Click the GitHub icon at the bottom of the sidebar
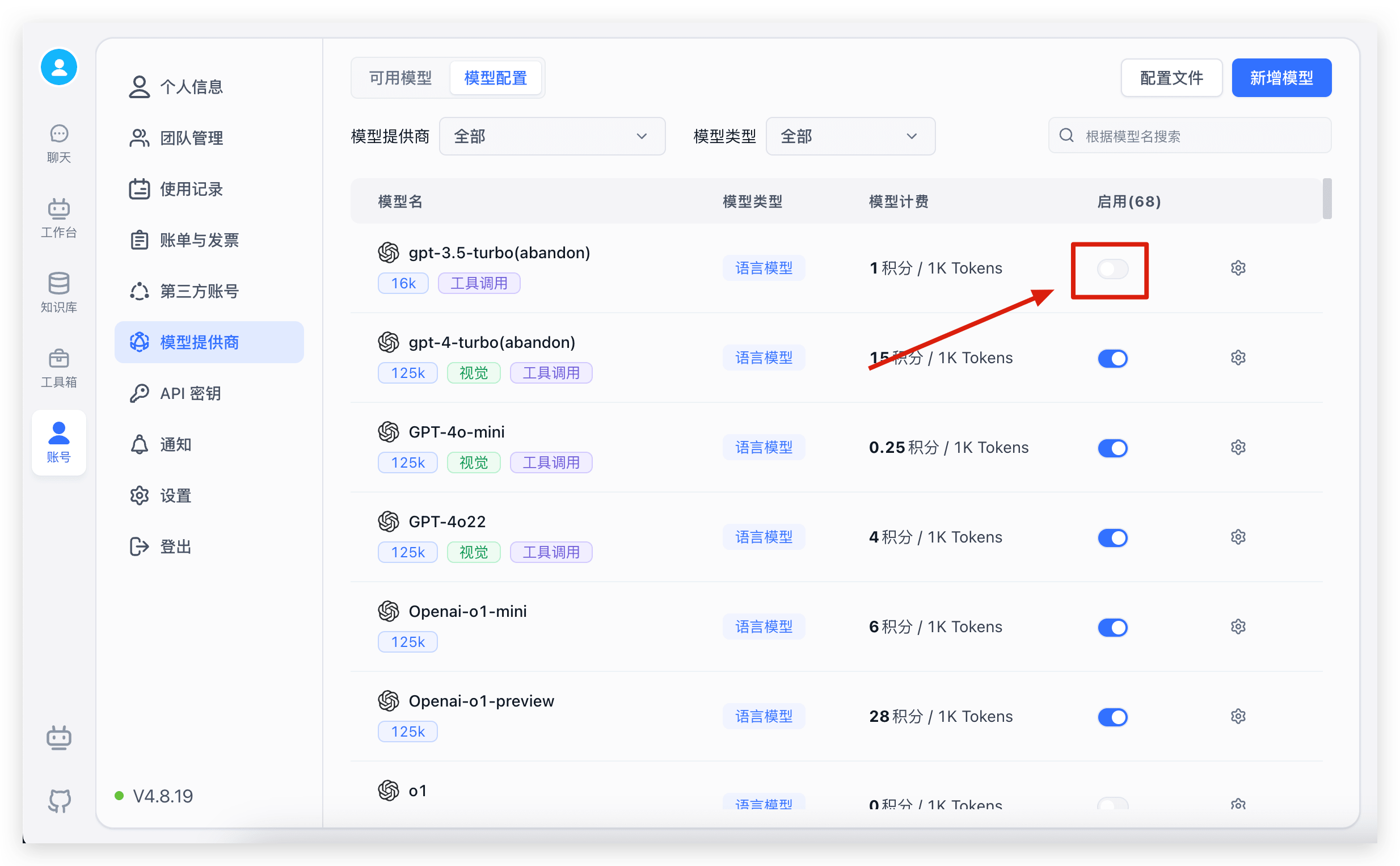The image size is (1400, 866). click(59, 800)
